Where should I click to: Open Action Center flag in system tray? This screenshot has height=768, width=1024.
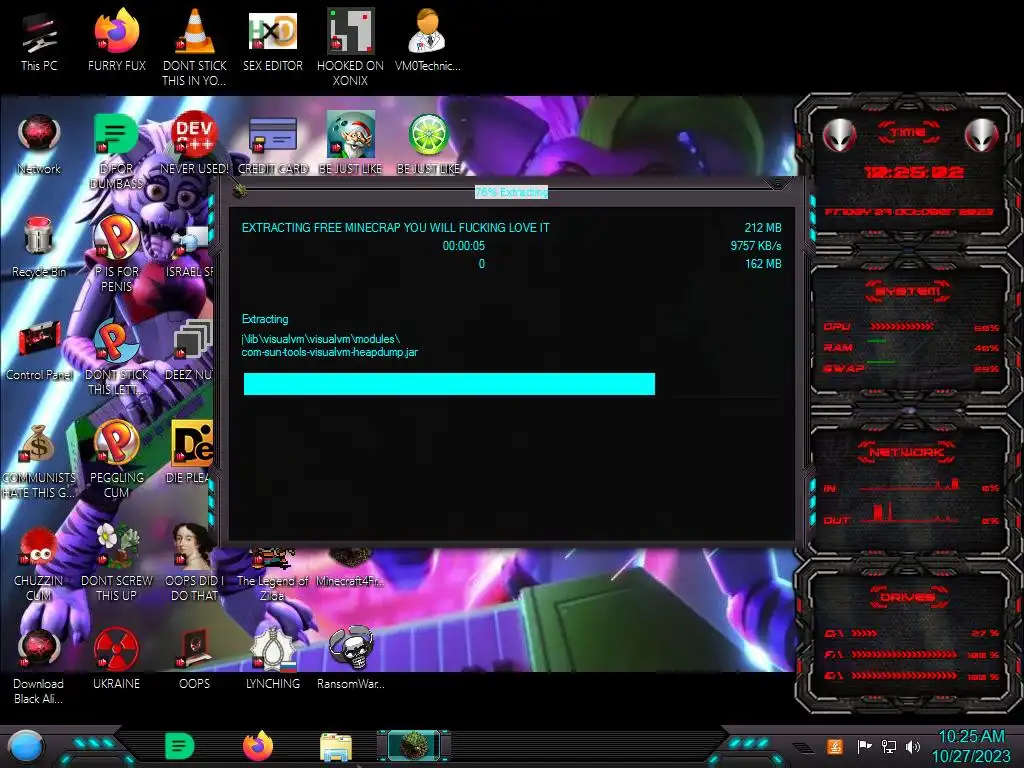coord(864,746)
